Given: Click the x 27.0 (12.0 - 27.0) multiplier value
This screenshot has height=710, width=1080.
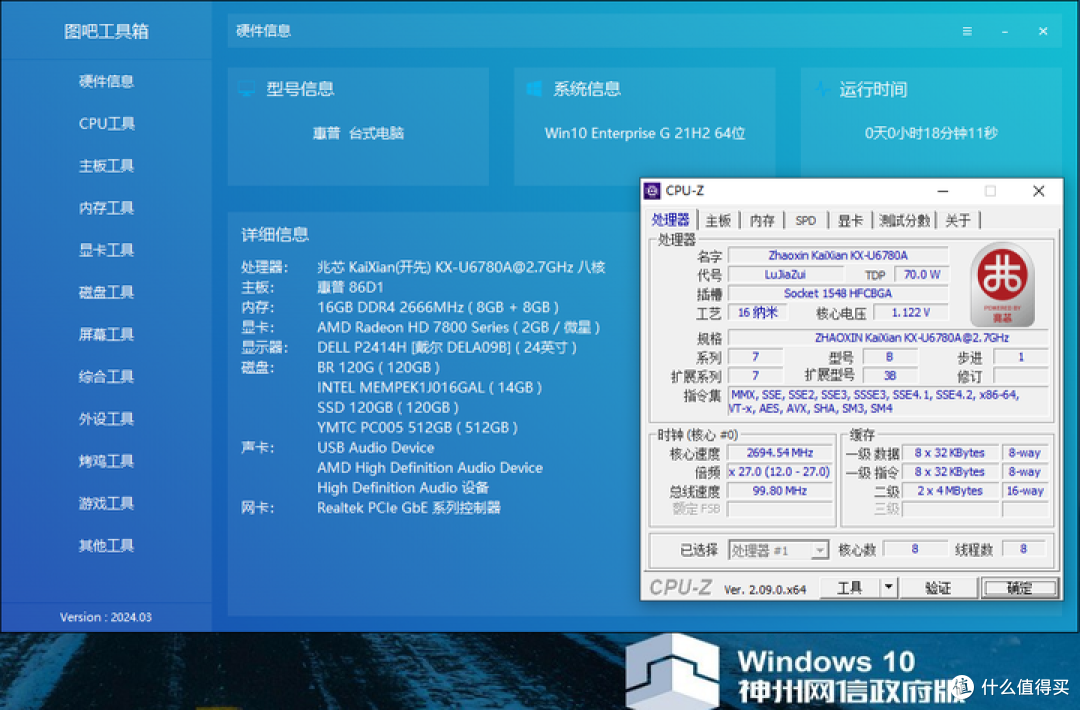Looking at the screenshot, I should coord(780,472).
